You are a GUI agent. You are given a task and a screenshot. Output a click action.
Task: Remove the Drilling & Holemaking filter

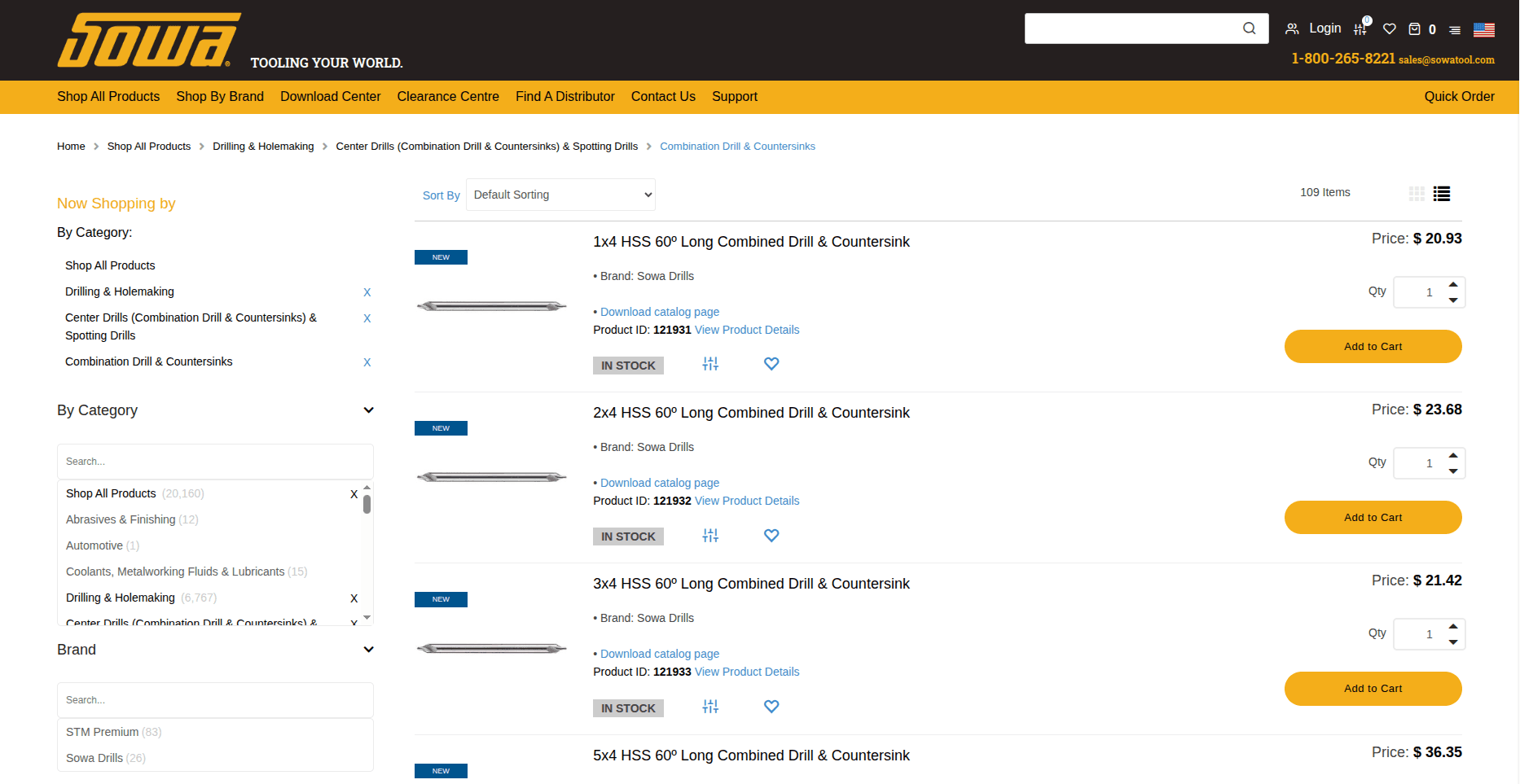coord(367,292)
